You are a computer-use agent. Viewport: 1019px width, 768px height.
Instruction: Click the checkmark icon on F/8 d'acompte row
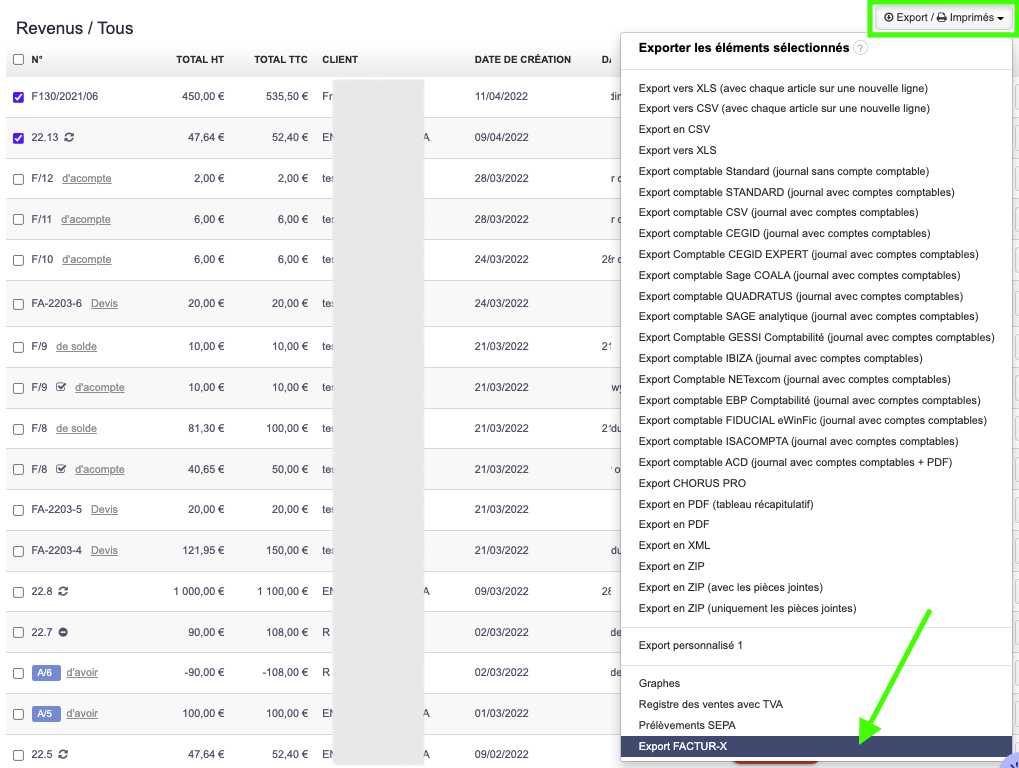[x=61, y=469]
